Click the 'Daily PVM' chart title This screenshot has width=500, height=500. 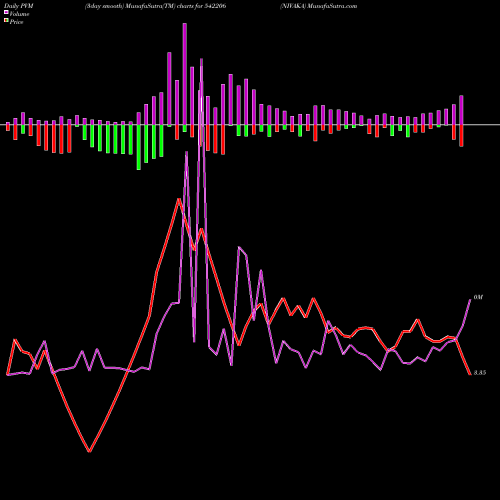click(x=19, y=6)
